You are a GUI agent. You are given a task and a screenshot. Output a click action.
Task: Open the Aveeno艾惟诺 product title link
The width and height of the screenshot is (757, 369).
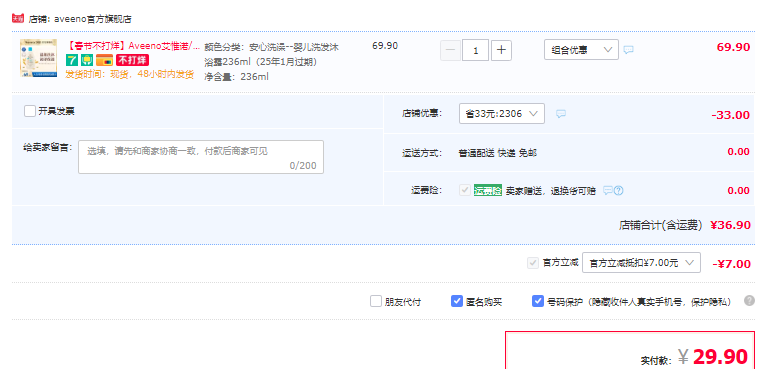click(132, 46)
